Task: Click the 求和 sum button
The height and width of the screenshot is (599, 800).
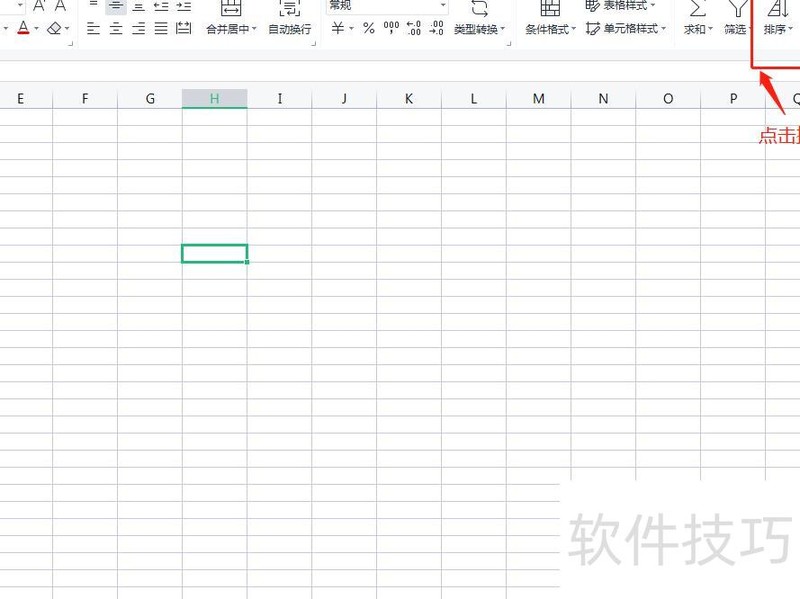Action: [697, 19]
